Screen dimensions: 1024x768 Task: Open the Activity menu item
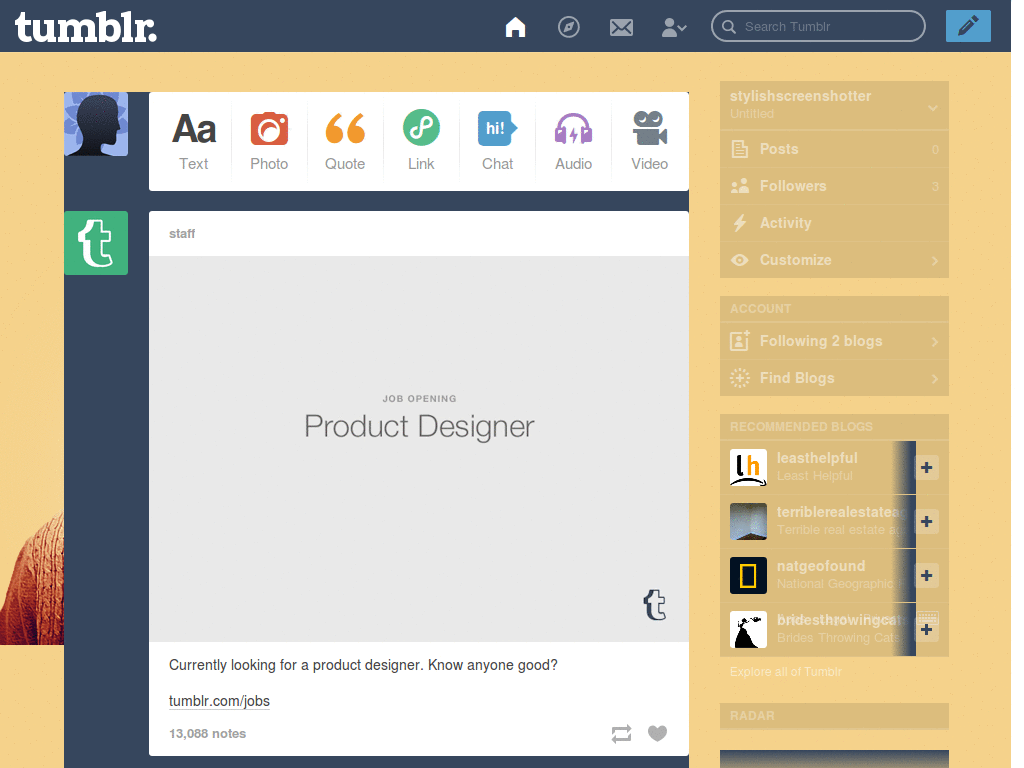834,223
